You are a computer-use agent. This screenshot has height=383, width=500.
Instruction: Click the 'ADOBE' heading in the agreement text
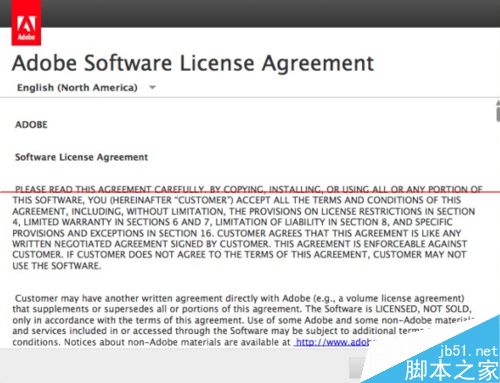coord(31,125)
